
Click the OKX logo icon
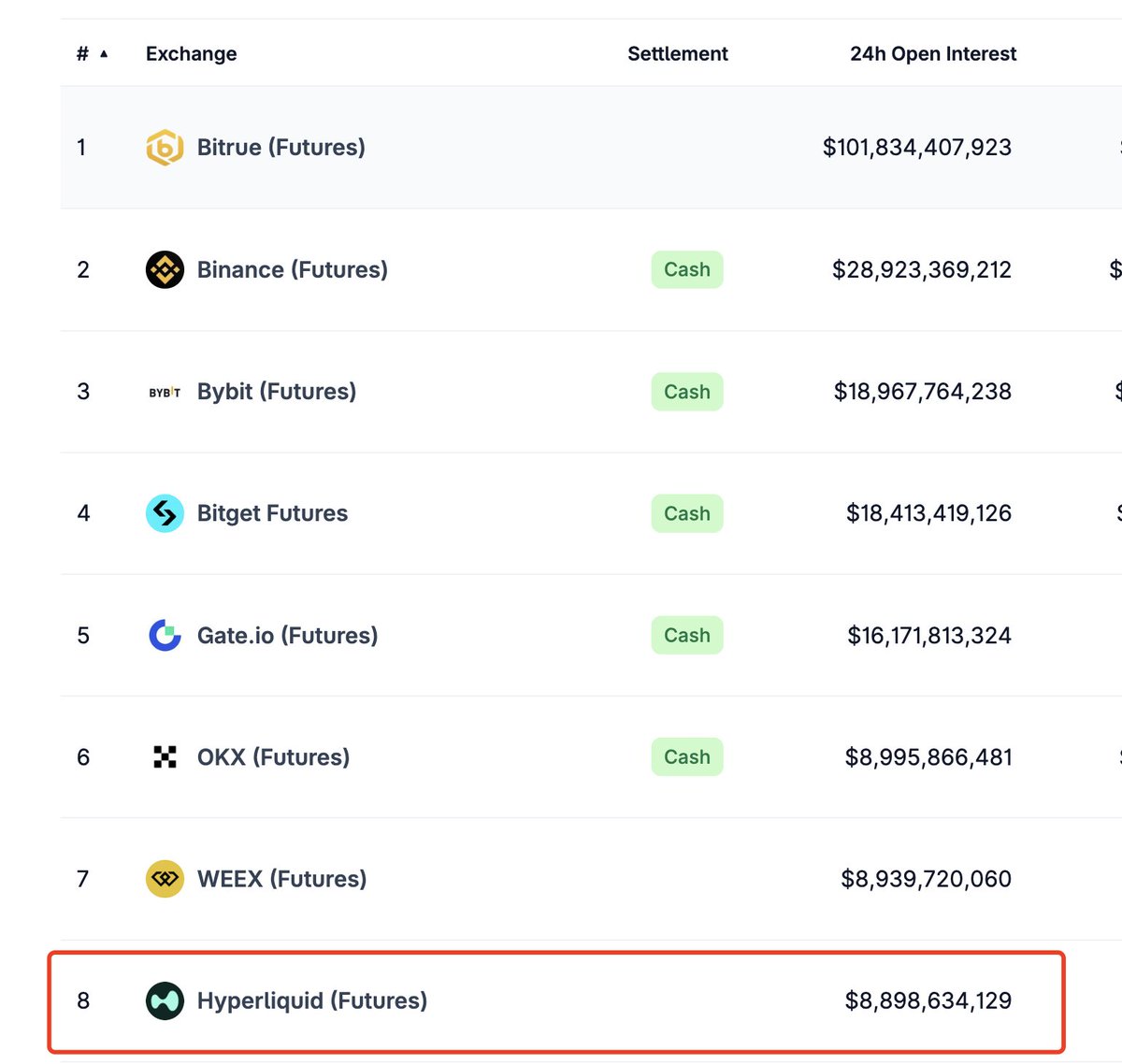click(x=165, y=757)
